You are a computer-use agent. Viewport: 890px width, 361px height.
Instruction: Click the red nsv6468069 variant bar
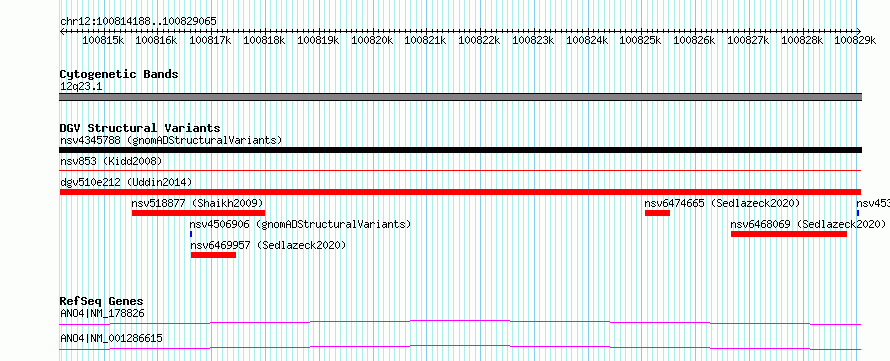pos(789,234)
